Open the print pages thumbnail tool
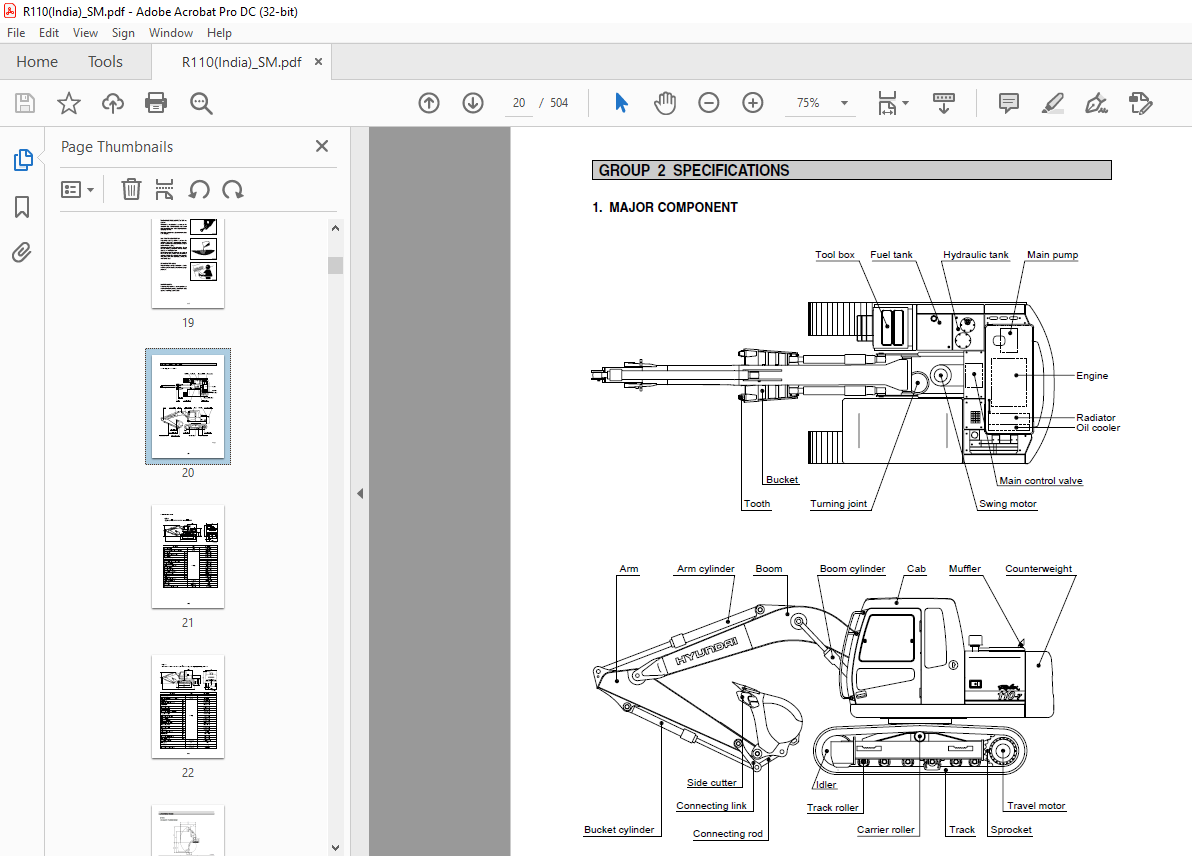The image size is (1192, 856). pyautogui.click(x=164, y=189)
